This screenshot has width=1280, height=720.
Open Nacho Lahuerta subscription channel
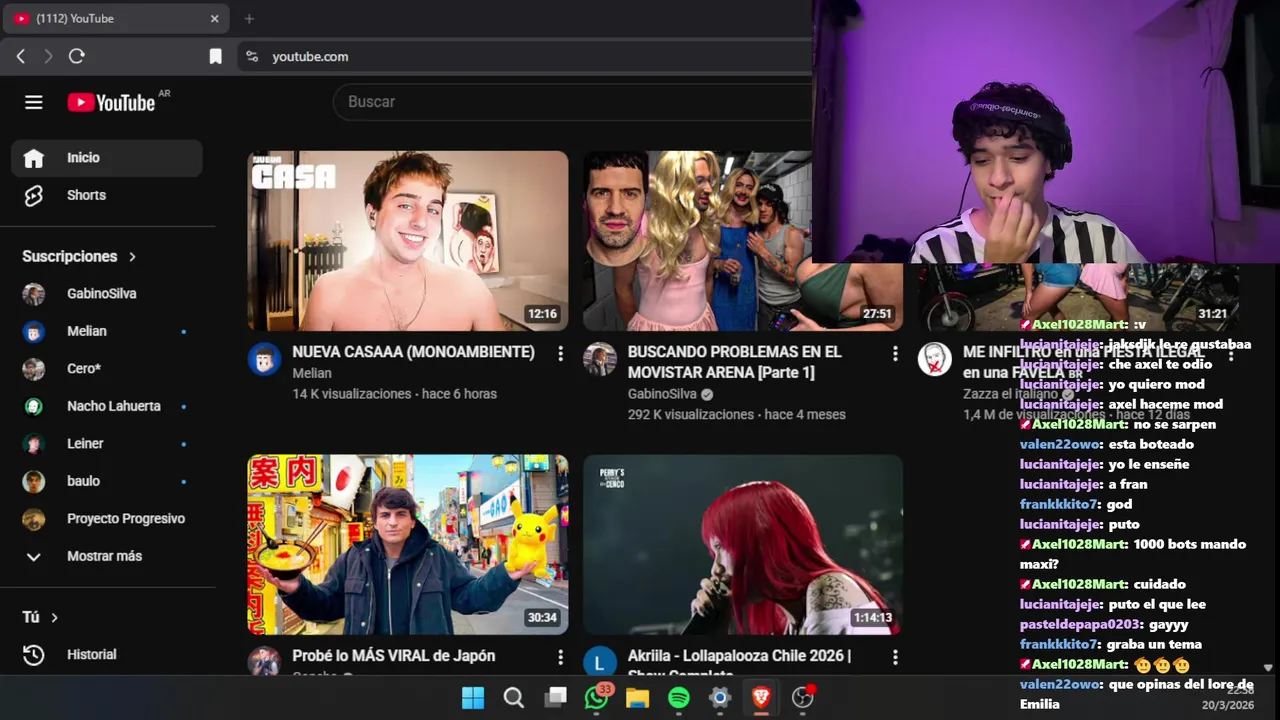107,406
